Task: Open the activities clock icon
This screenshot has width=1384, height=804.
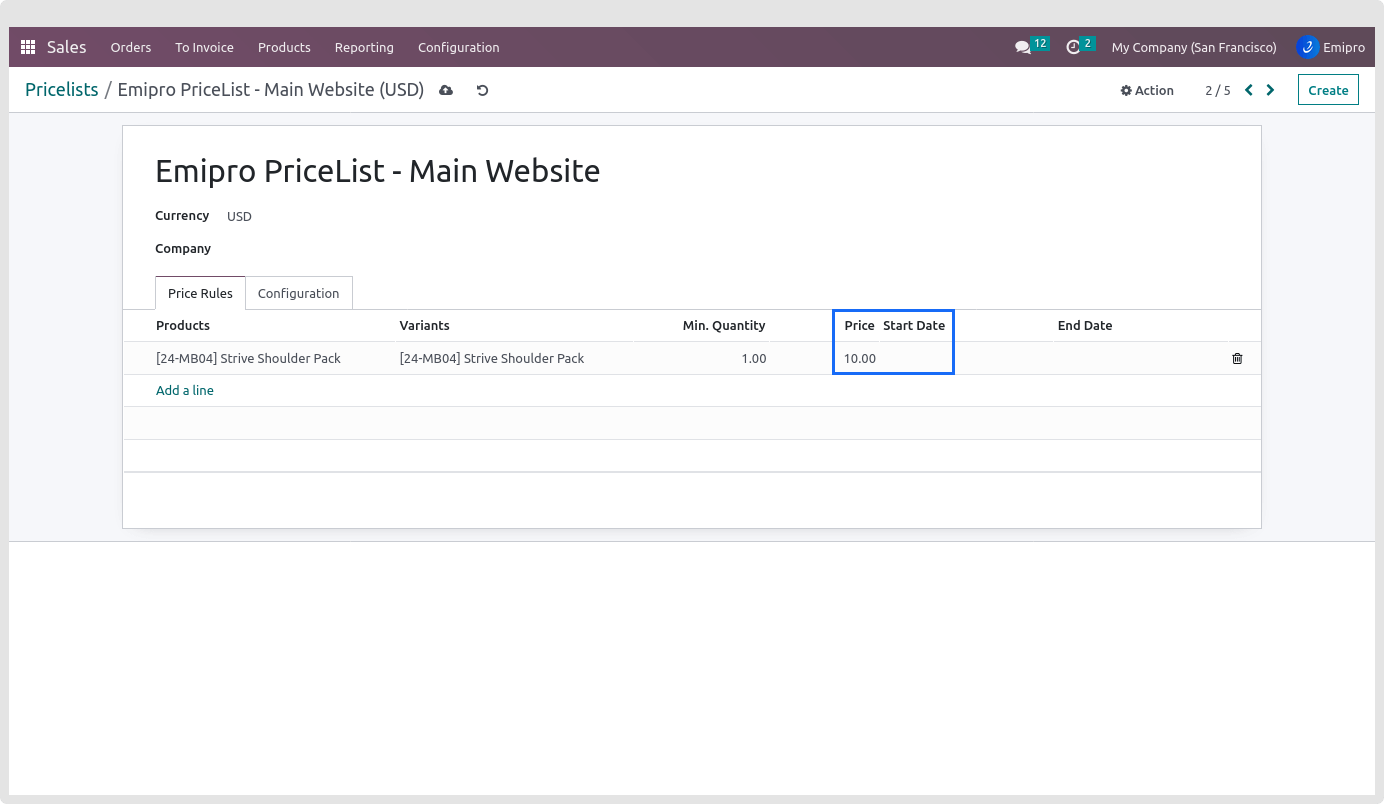Action: coord(1073,47)
